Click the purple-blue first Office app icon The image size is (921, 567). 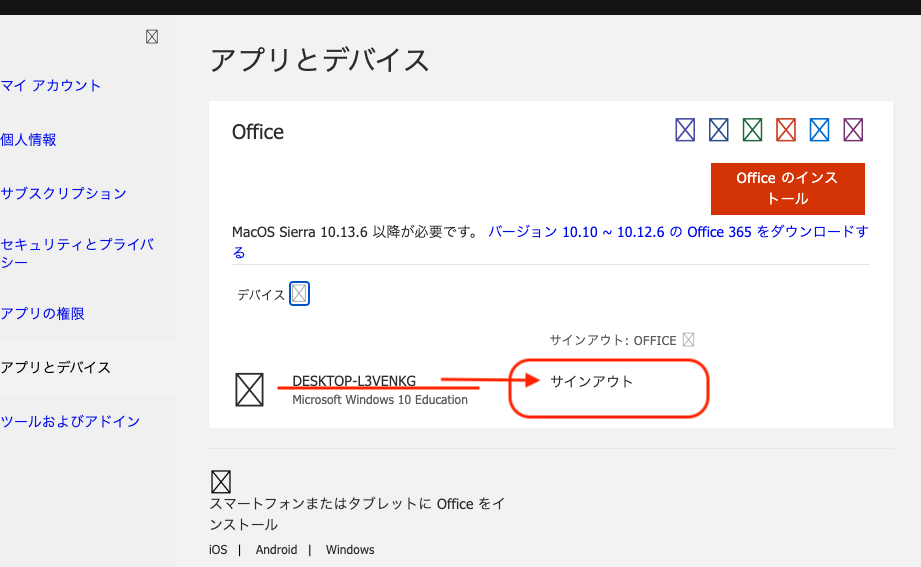[x=685, y=130]
